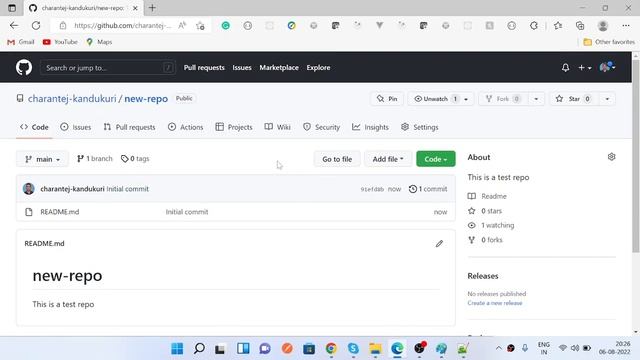Open the new-repo repository link
The image size is (640, 360).
(x=146, y=99)
